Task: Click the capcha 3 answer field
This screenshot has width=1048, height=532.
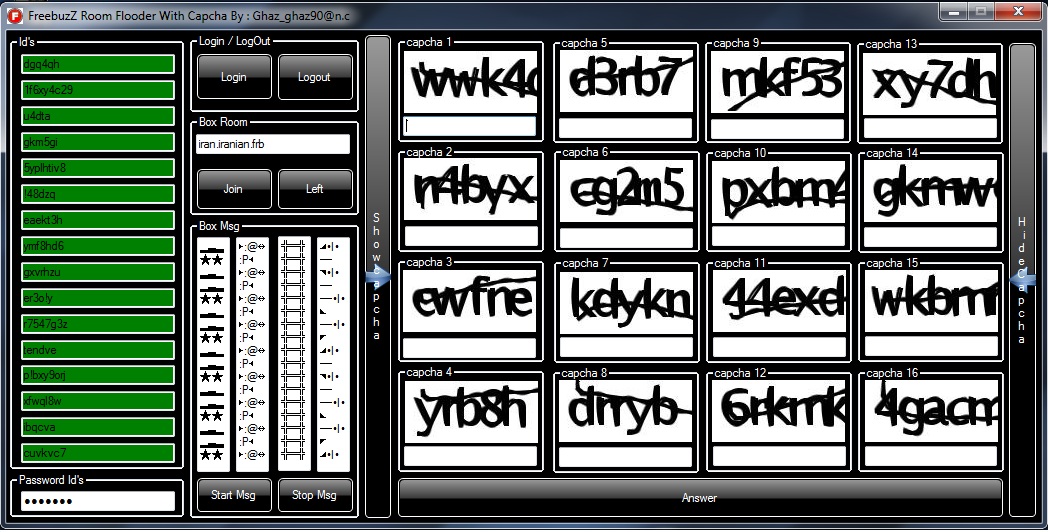Action: click(471, 346)
